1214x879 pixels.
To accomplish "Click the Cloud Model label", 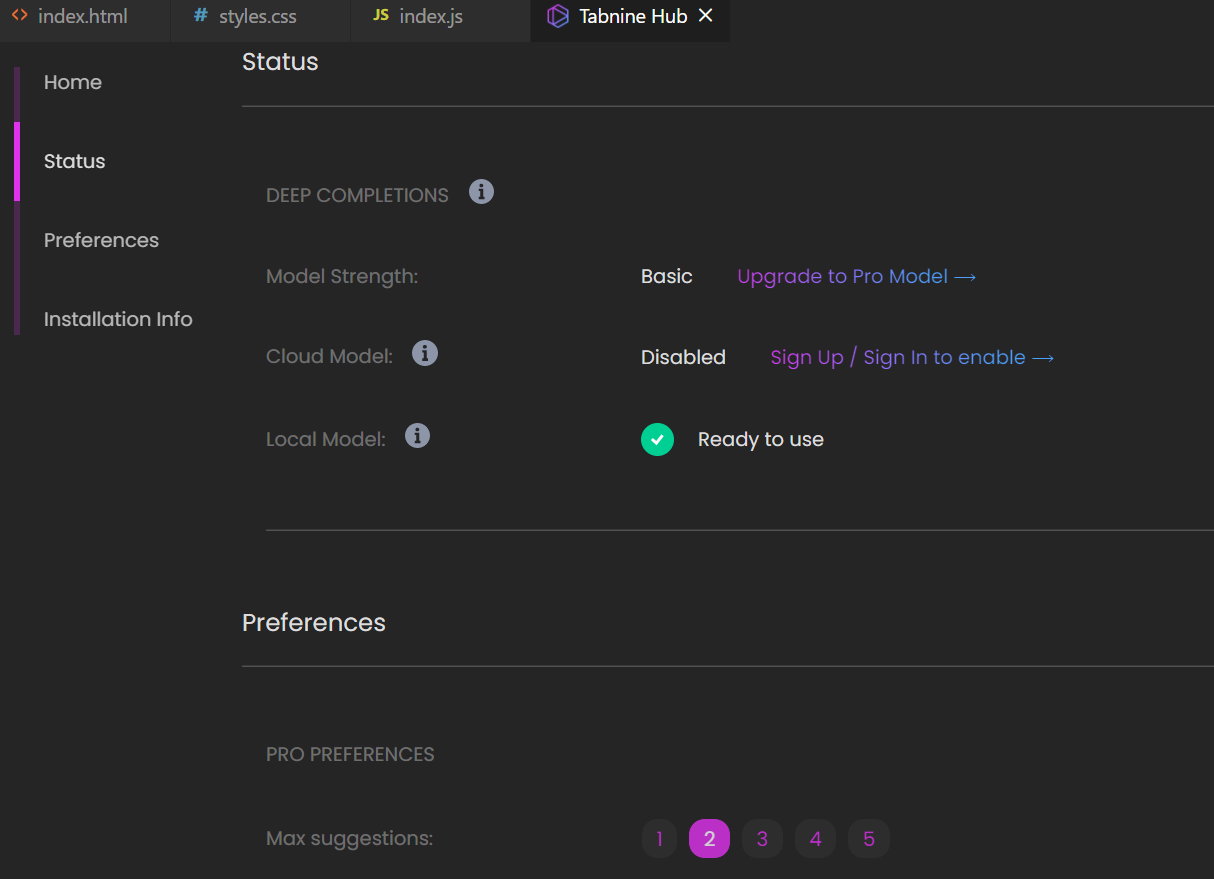I will [329, 356].
